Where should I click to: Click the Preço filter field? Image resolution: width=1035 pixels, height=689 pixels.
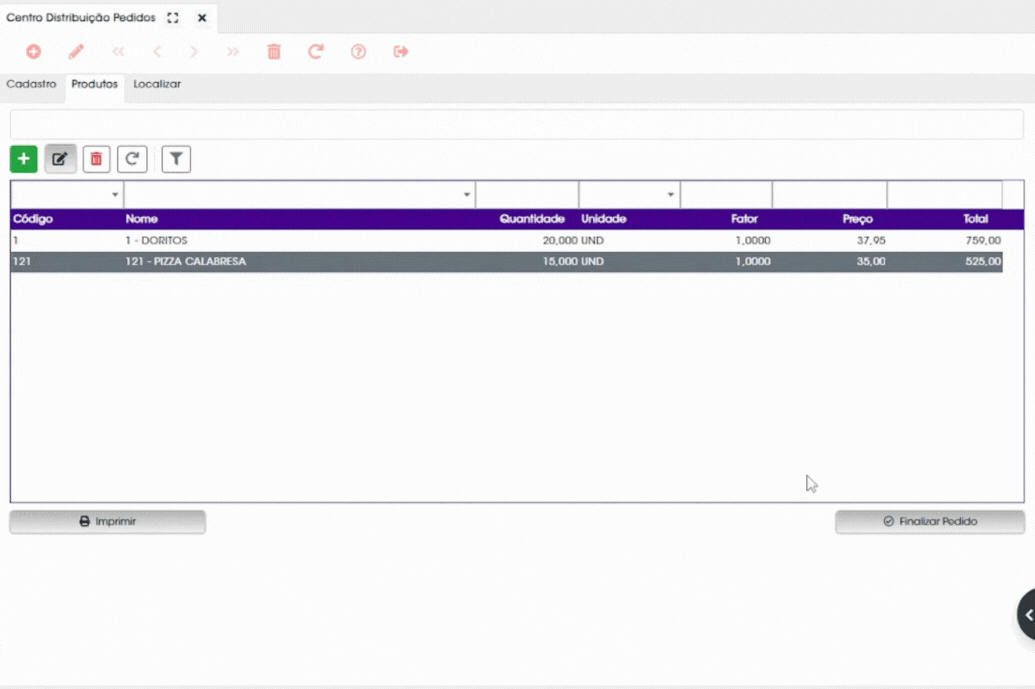tap(830, 195)
